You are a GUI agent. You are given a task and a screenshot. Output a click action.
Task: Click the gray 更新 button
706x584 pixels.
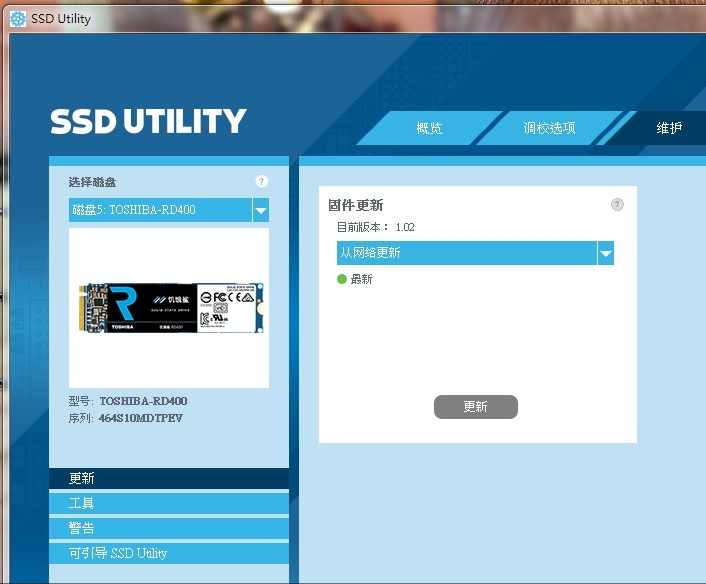(x=475, y=407)
